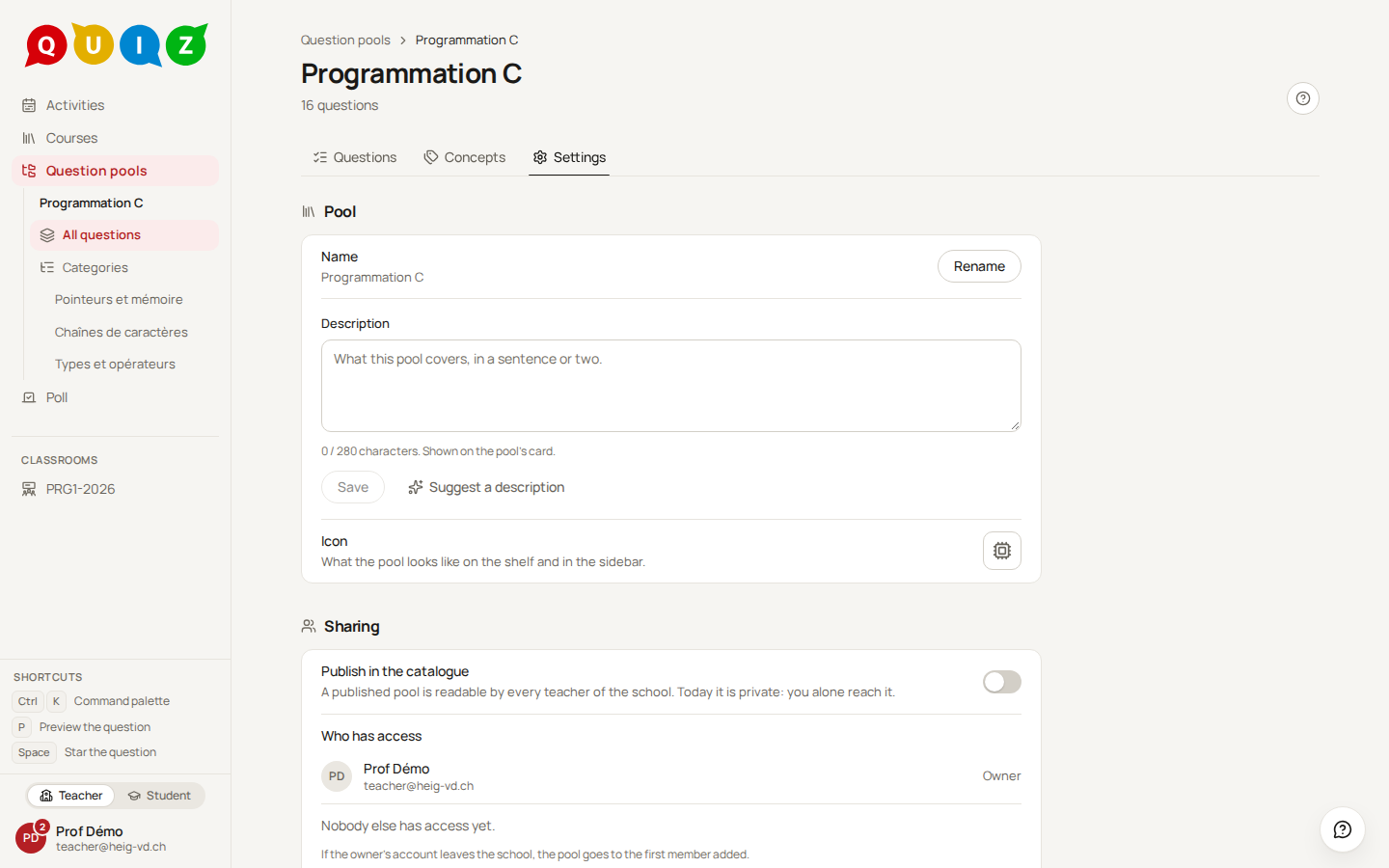Click the Command palette shortcut hint

coord(92,701)
